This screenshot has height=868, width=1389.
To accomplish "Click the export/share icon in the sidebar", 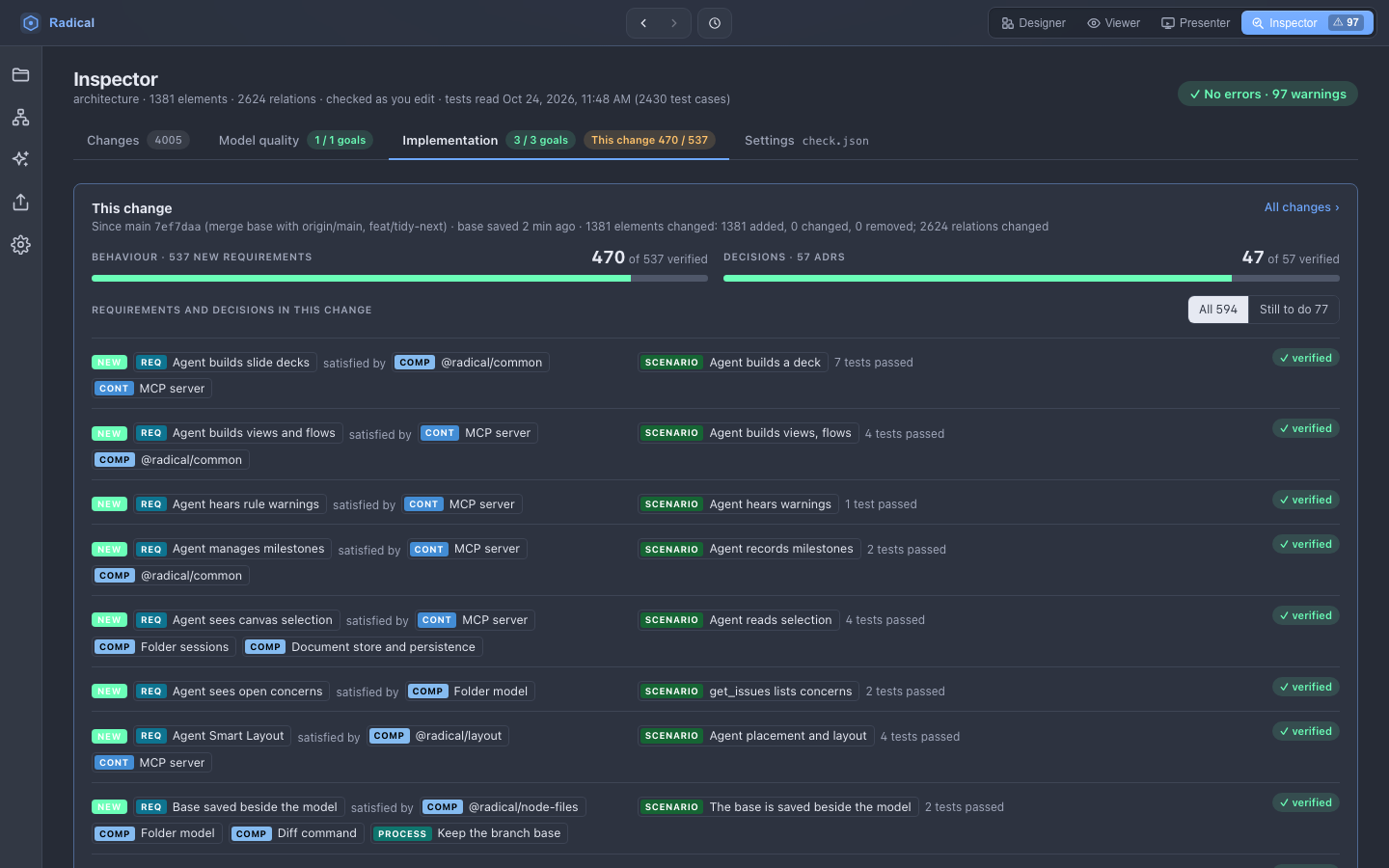I will [20, 202].
